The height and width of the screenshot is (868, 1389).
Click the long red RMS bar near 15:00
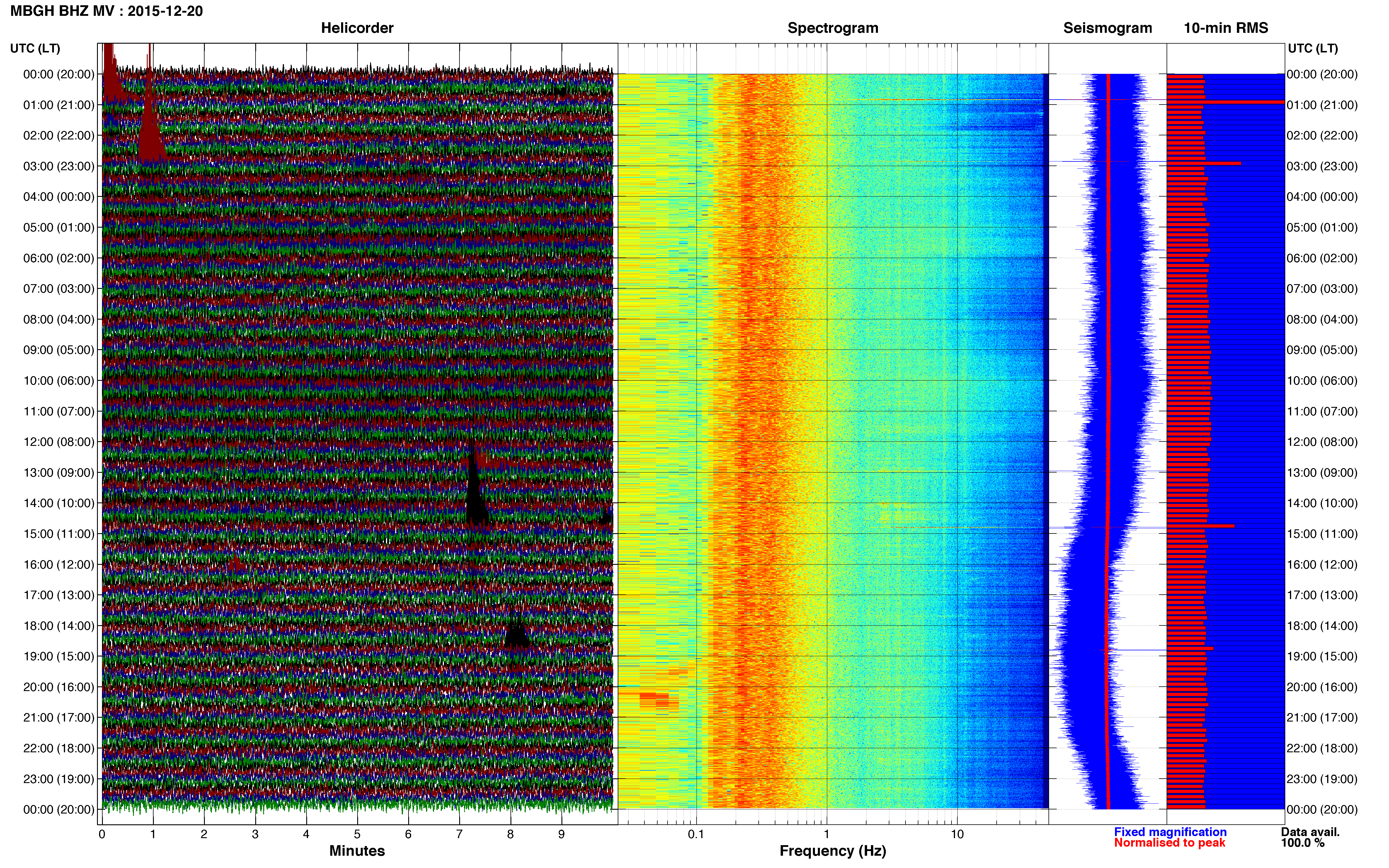1201,526
